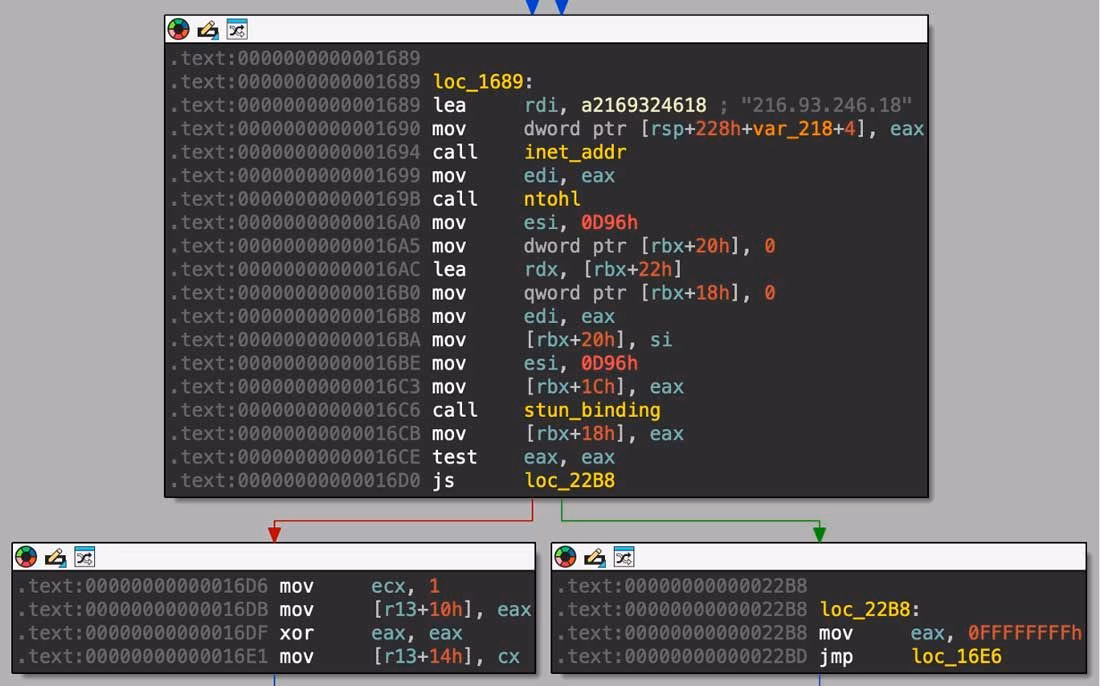Select the mov eax, 0FFFFFFFFh instruction
Viewport: 1100px width, 686px height.
pyautogui.click(x=950, y=633)
